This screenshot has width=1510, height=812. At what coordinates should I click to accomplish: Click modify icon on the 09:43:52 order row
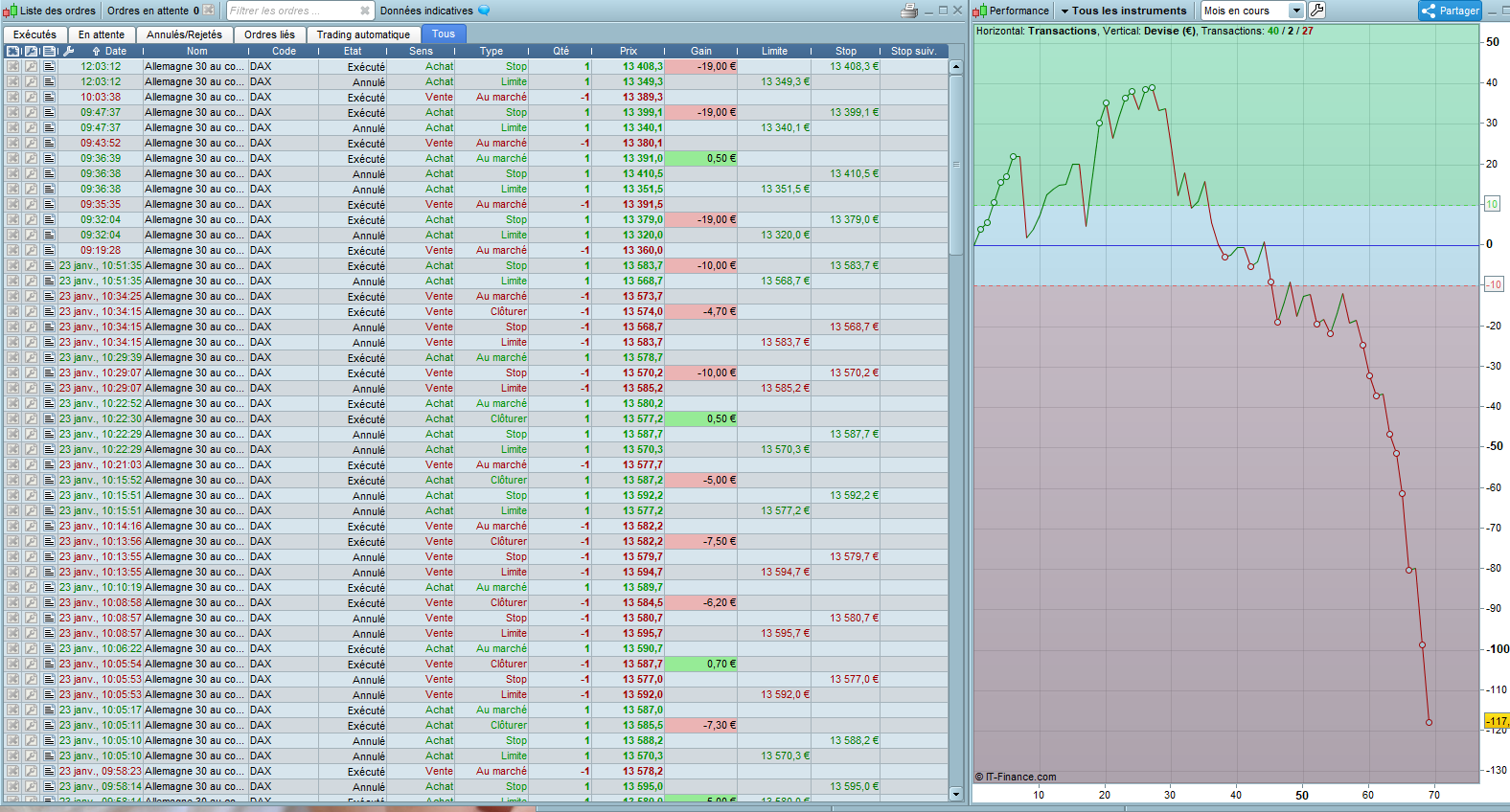(31, 143)
